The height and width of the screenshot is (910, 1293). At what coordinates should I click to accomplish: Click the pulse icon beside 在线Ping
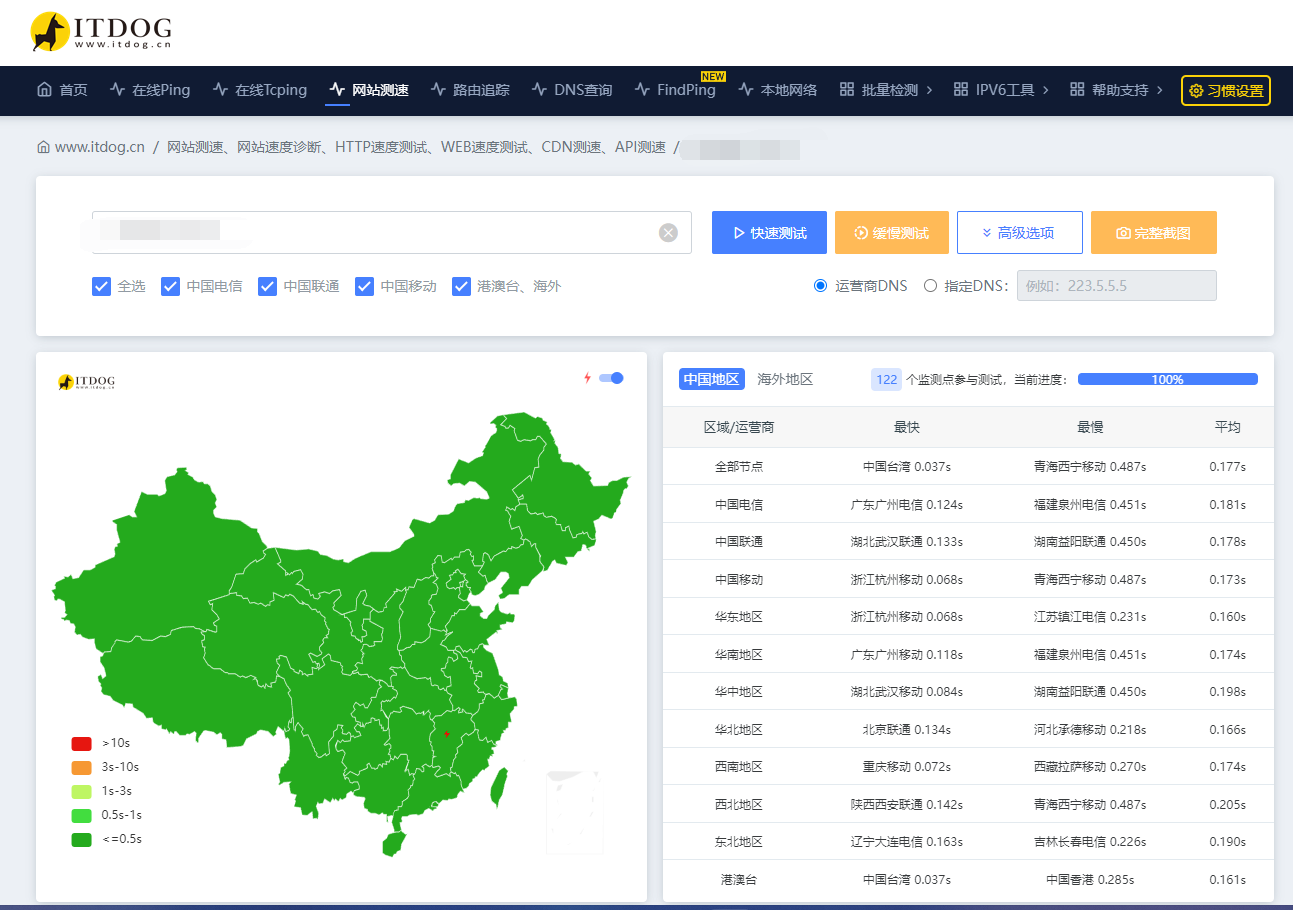point(118,89)
